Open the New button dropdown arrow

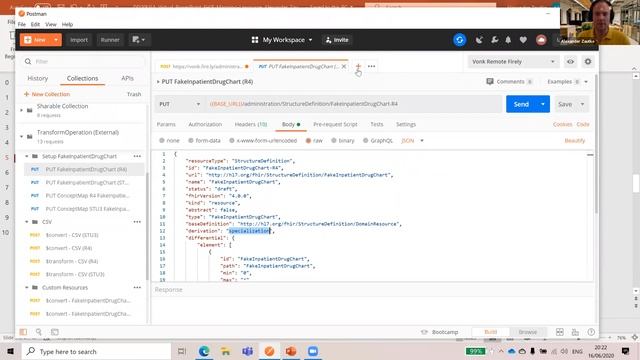pos(56,40)
